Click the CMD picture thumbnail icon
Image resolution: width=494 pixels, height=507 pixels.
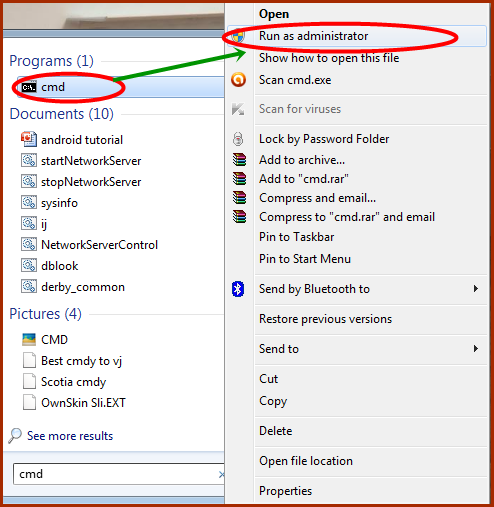[29, 340]
